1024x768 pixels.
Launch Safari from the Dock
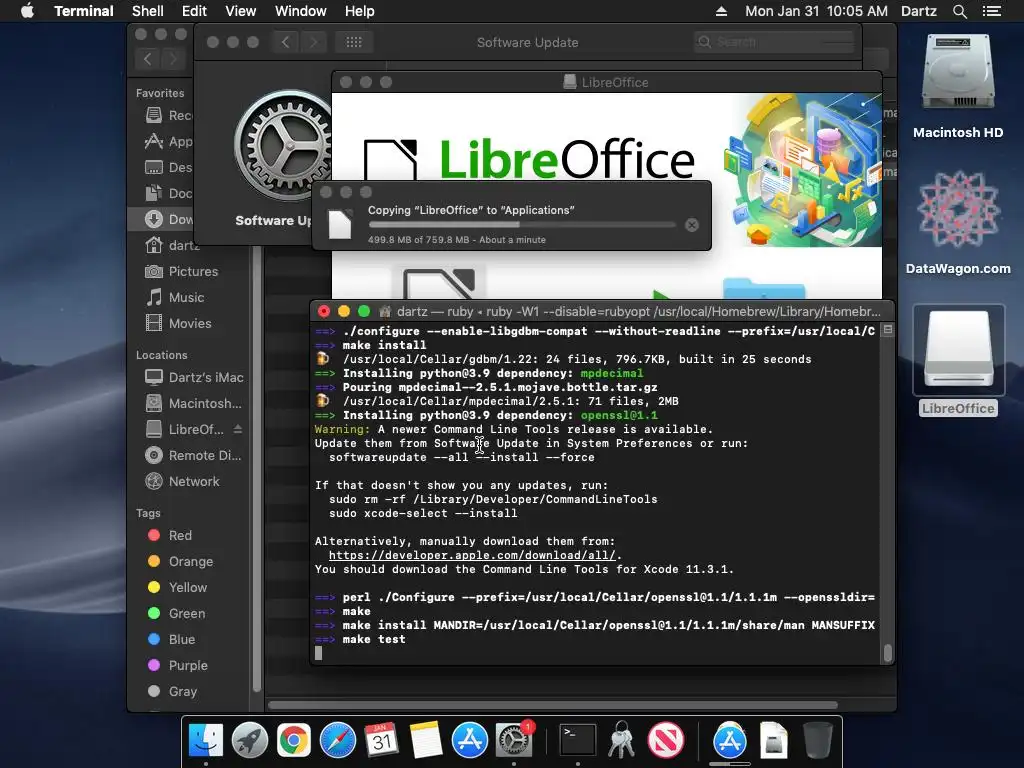[338, 741]
